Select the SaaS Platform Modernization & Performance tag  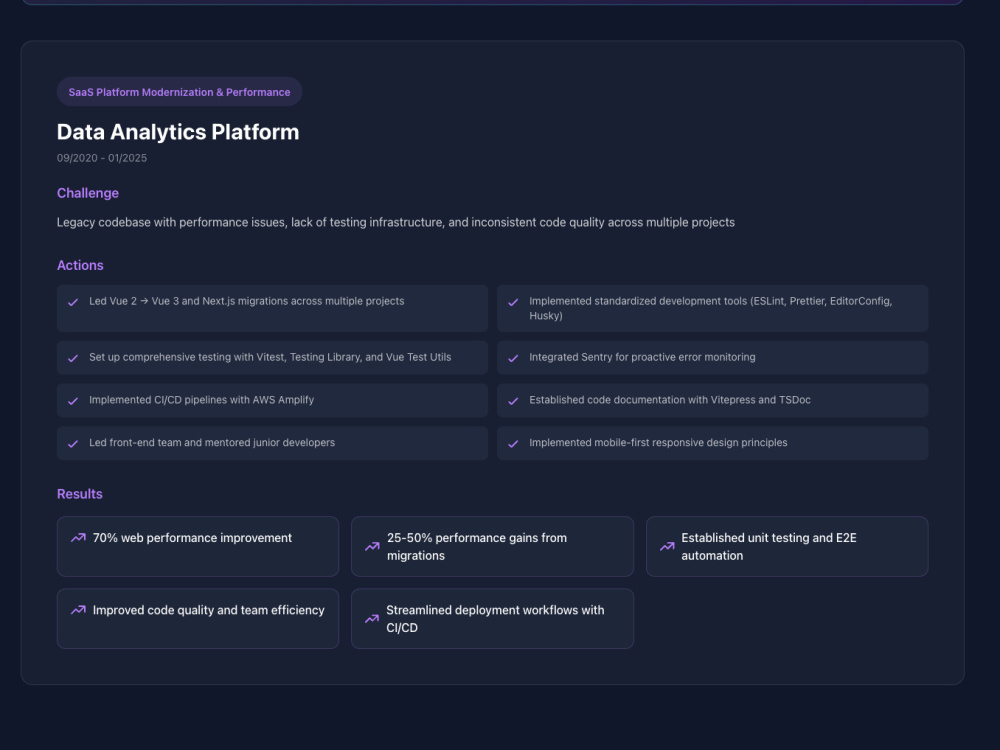[179, 92]
